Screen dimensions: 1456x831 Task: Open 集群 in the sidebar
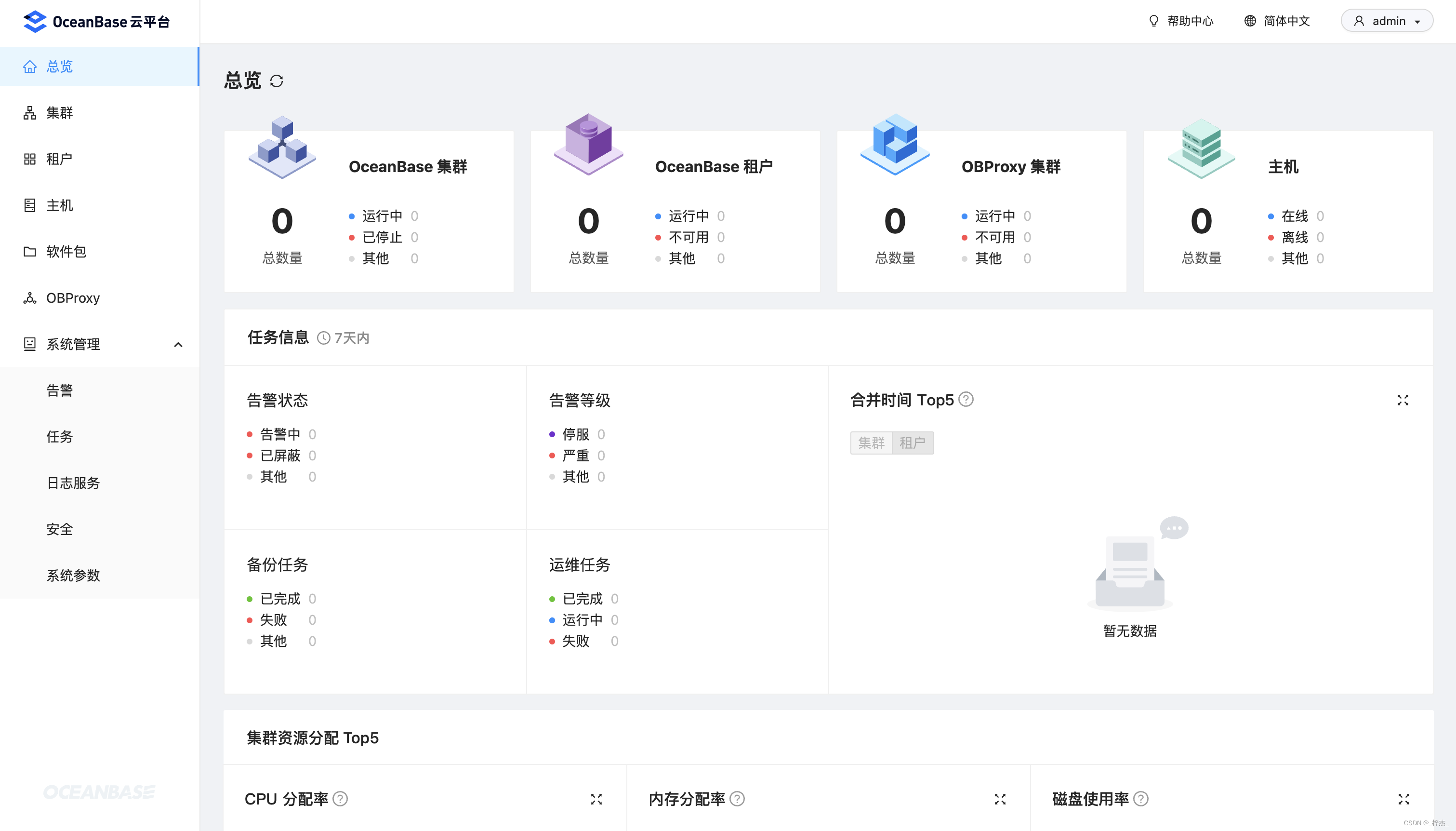tap(59, 113)
